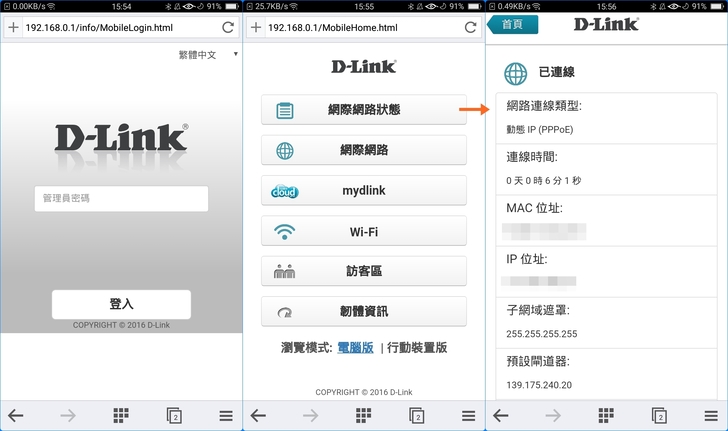Switch to 電腦版 browse mode

355,347
